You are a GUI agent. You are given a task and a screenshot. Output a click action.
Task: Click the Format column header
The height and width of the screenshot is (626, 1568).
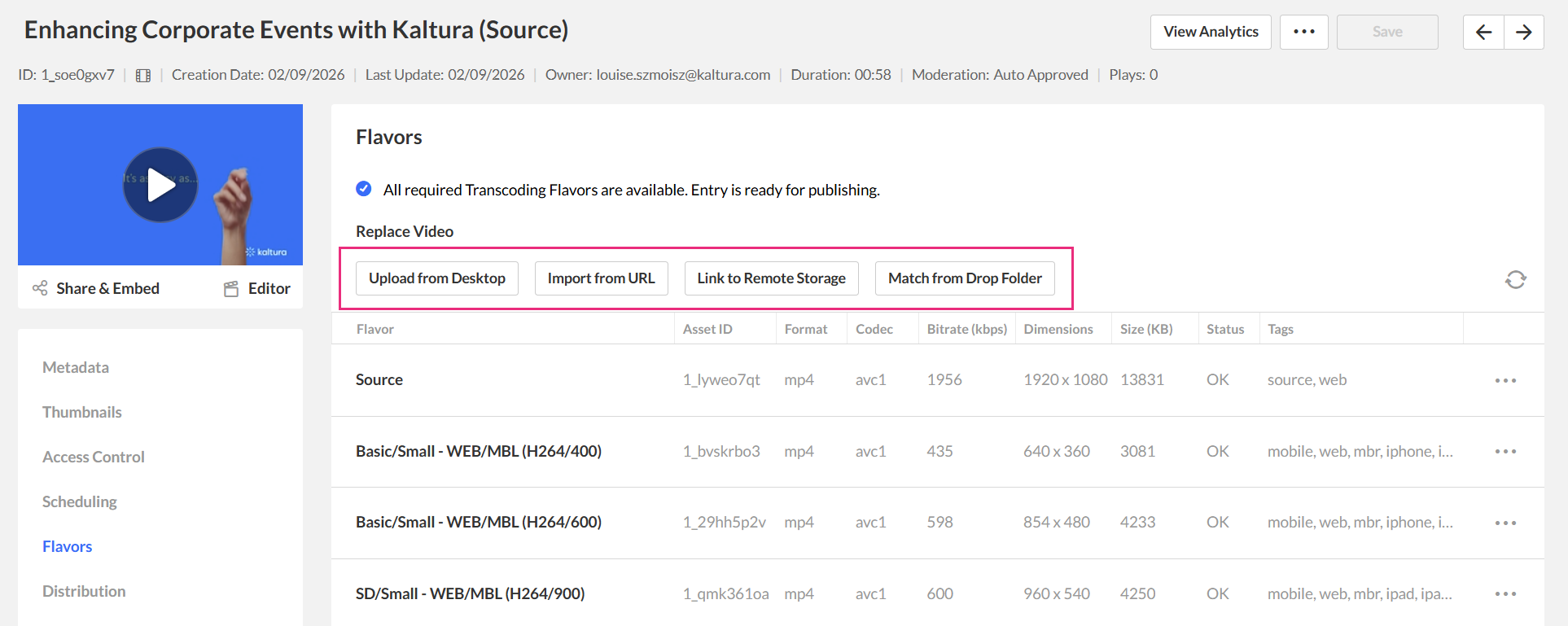[x=806, y=329]
